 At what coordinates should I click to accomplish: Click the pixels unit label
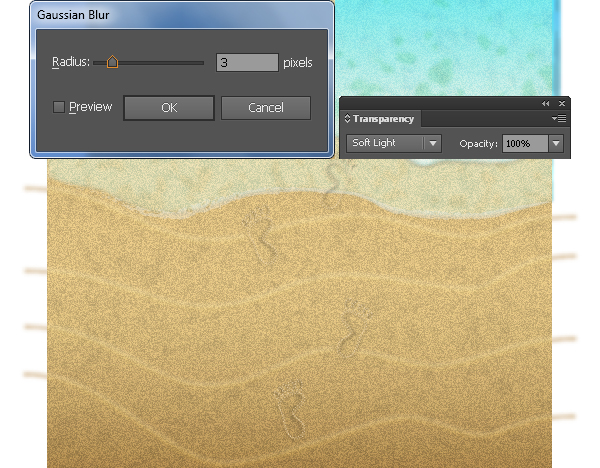(x=298, y=63)
